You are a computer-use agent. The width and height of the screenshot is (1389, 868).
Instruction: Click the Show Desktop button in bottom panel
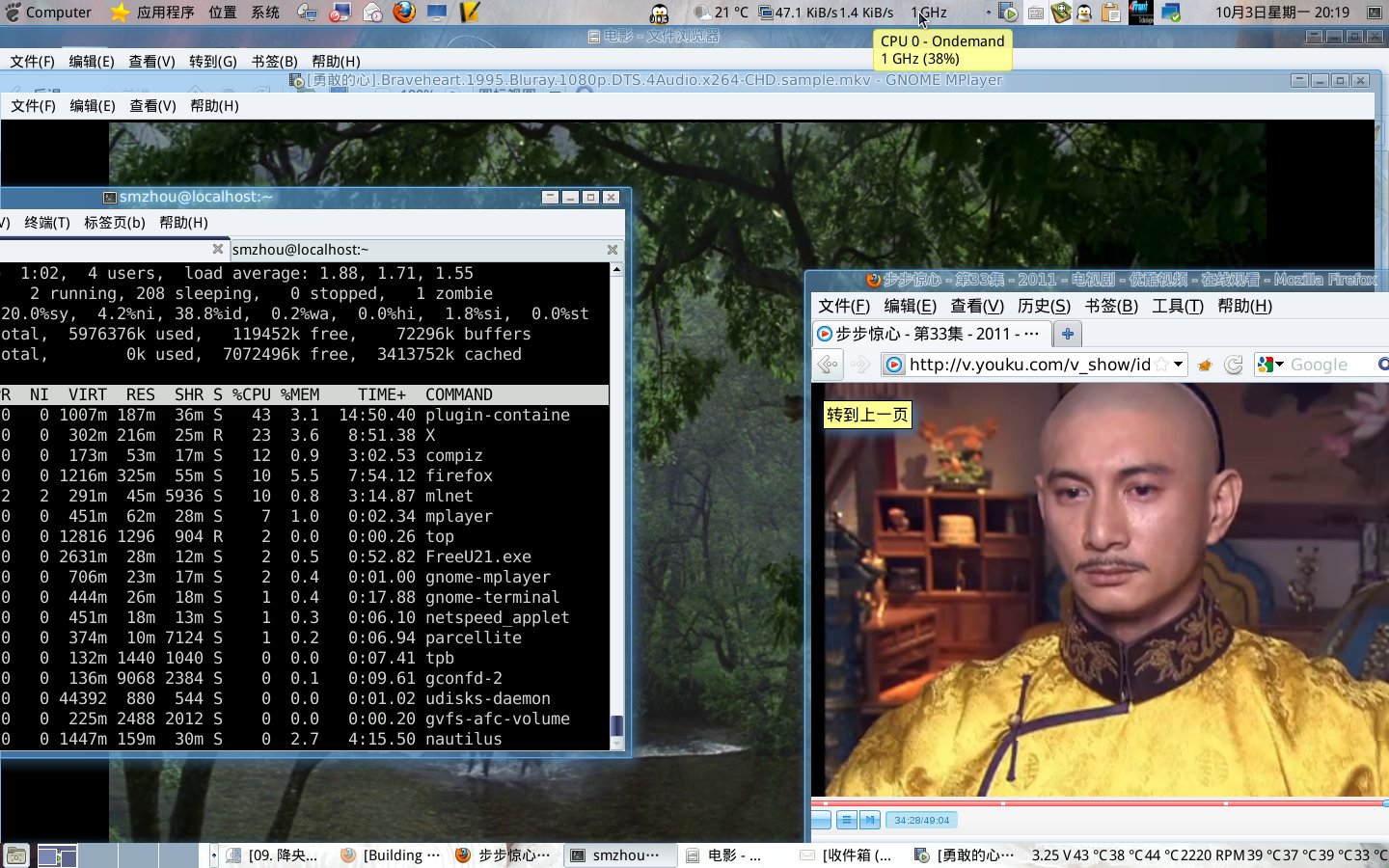click(16, 855)
